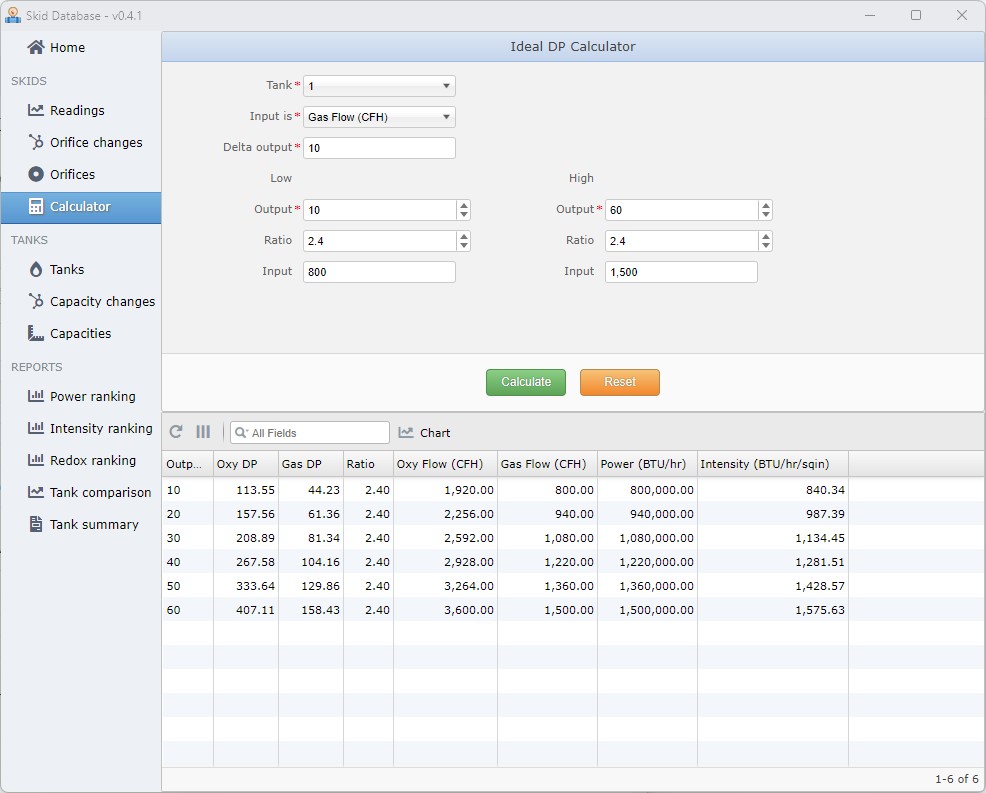Click the Chart icon button
The width and height of the screenshot is (986, 793).
424,433
